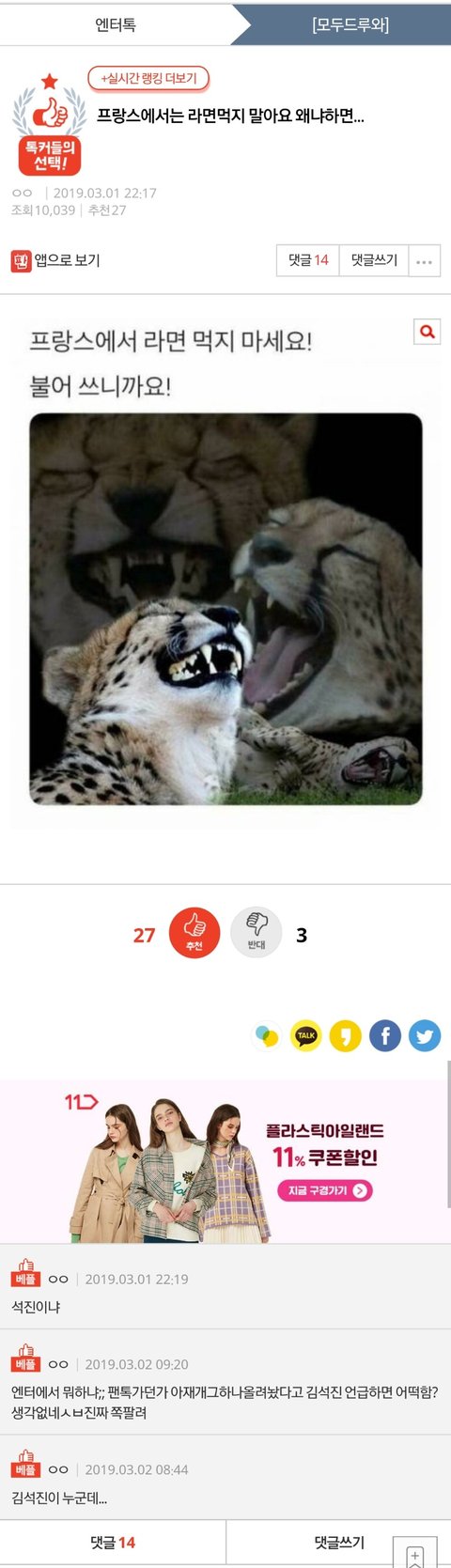Click magnifier icon to enlarge image
Viewport: 451px width, 1568px height.
(428, 332)
